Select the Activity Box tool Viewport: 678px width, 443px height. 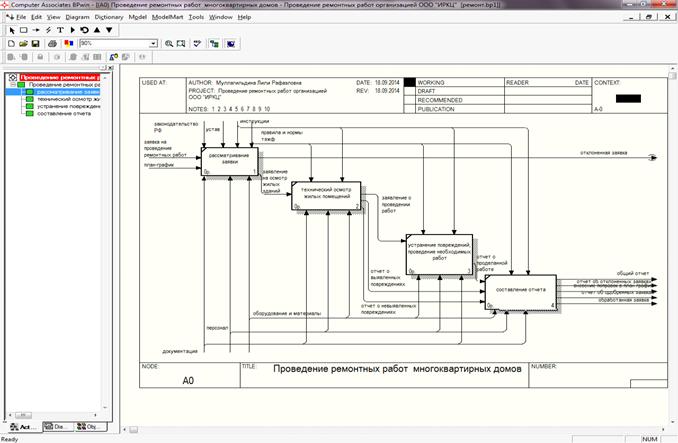point(23,30)
